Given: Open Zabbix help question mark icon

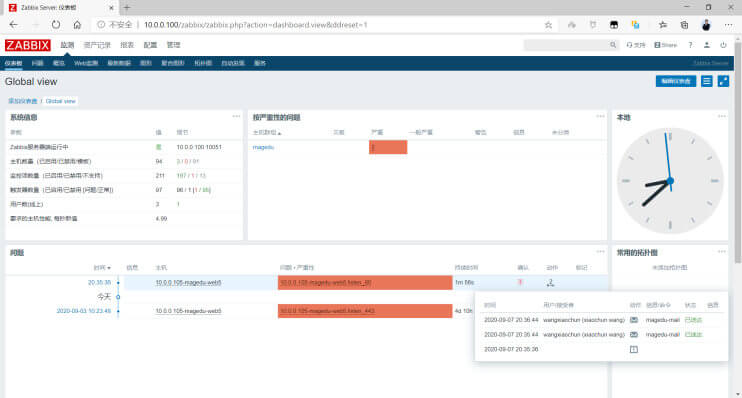Looking at the screenshot, I should point(690,45).
